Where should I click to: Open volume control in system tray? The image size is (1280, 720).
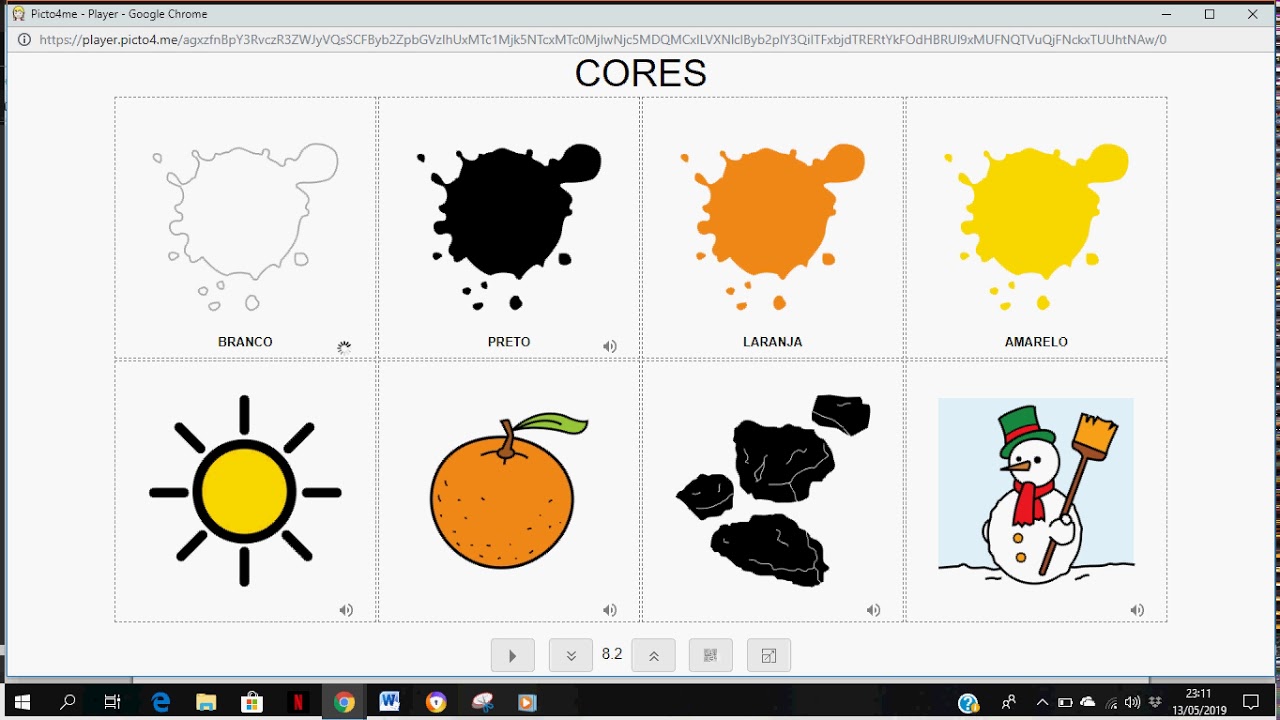(x=1133, y=702)
